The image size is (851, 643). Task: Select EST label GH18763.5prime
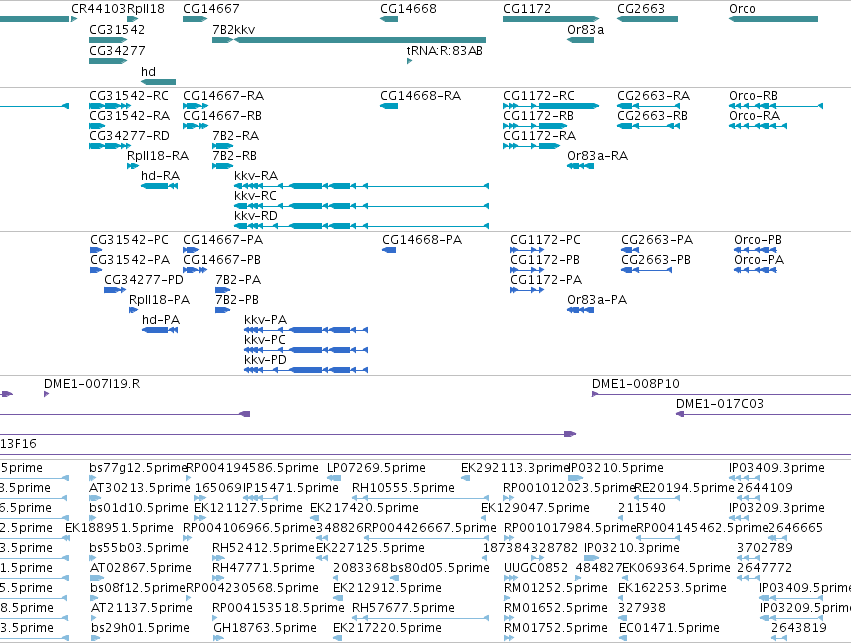(x=265, y=629)
